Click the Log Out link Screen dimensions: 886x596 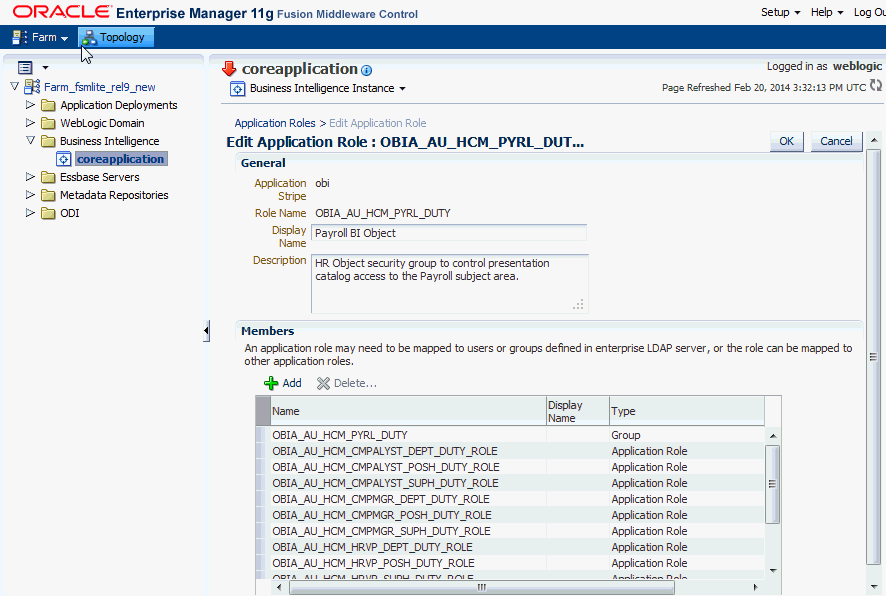(869, 12)
